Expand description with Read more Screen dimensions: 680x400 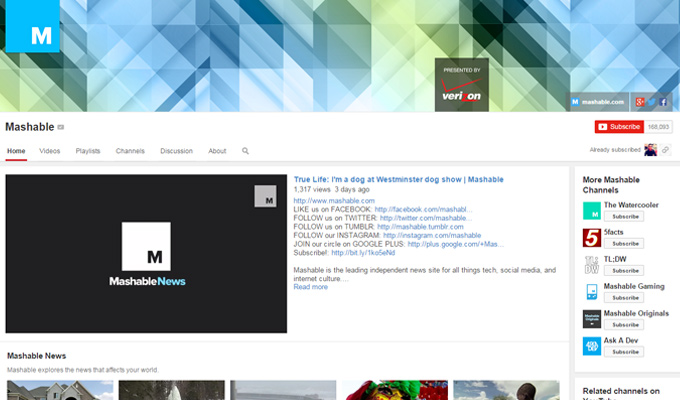(311, 287)
